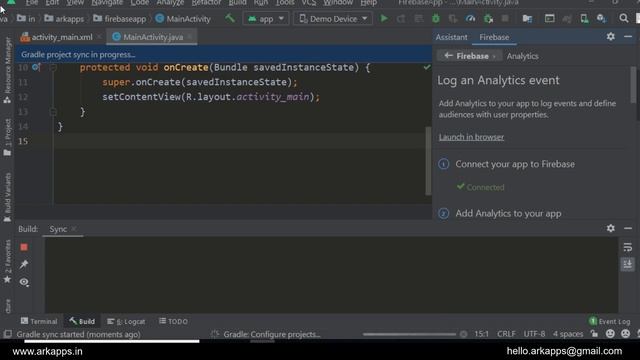The image size is (640, 360).
Task: Open AVD Manager phone icon
Action: 584,18
